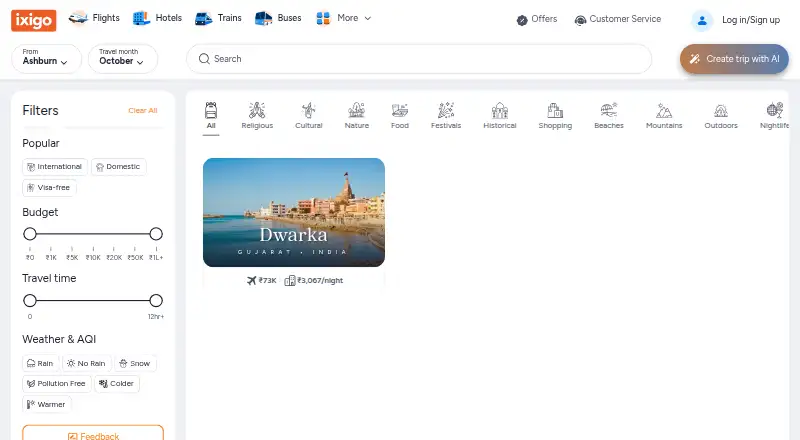The height and width of the screenshot is (440, 800).
Task: Toggle the Warmer filter
Action: click(x=47, y=404)
